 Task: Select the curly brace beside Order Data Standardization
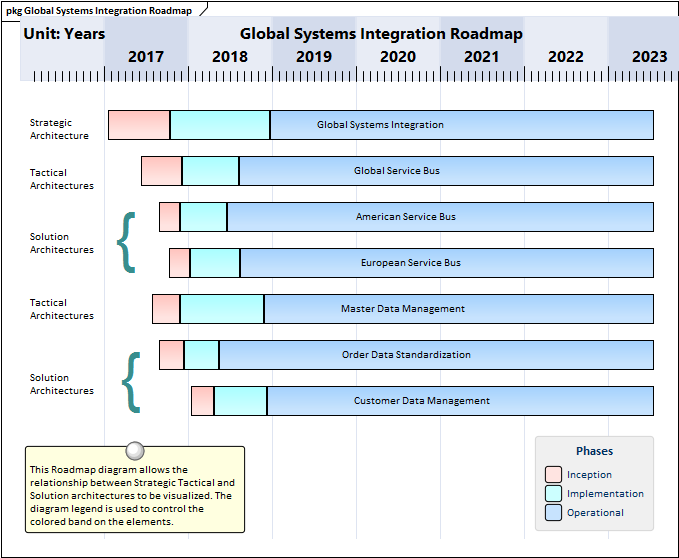pos(130,382)
